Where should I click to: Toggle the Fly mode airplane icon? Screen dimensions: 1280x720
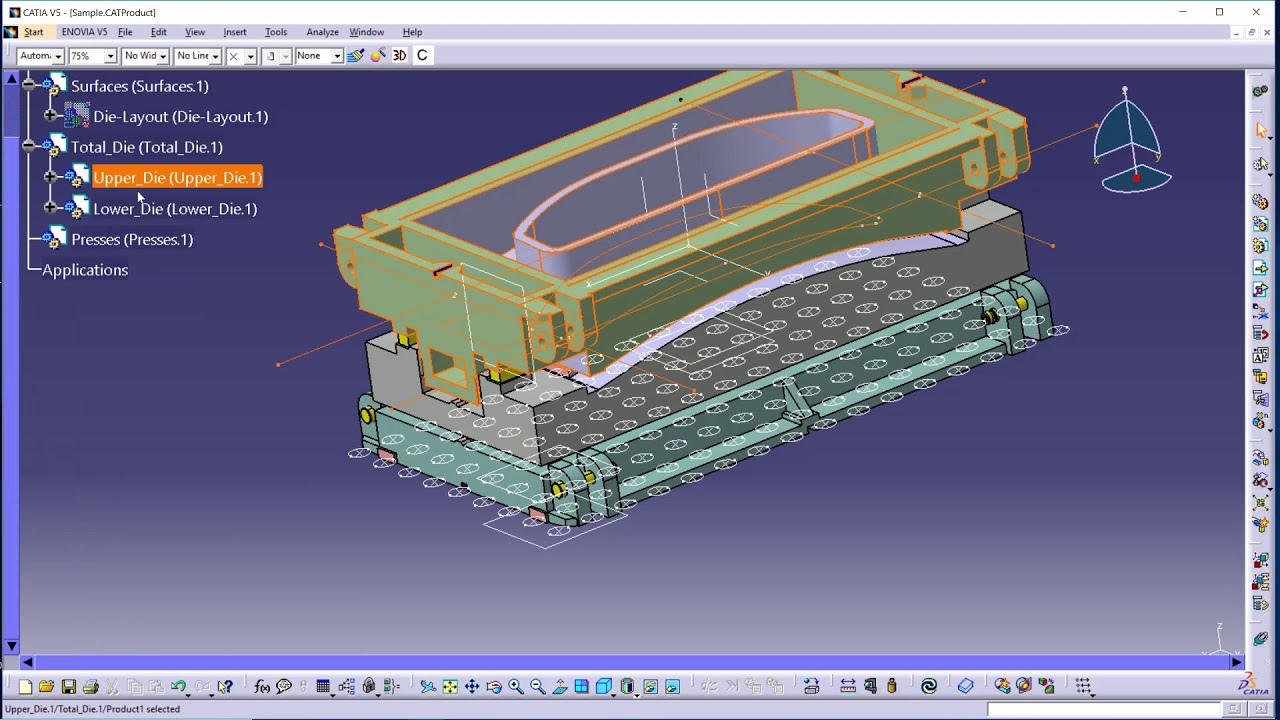click(428, 686)
